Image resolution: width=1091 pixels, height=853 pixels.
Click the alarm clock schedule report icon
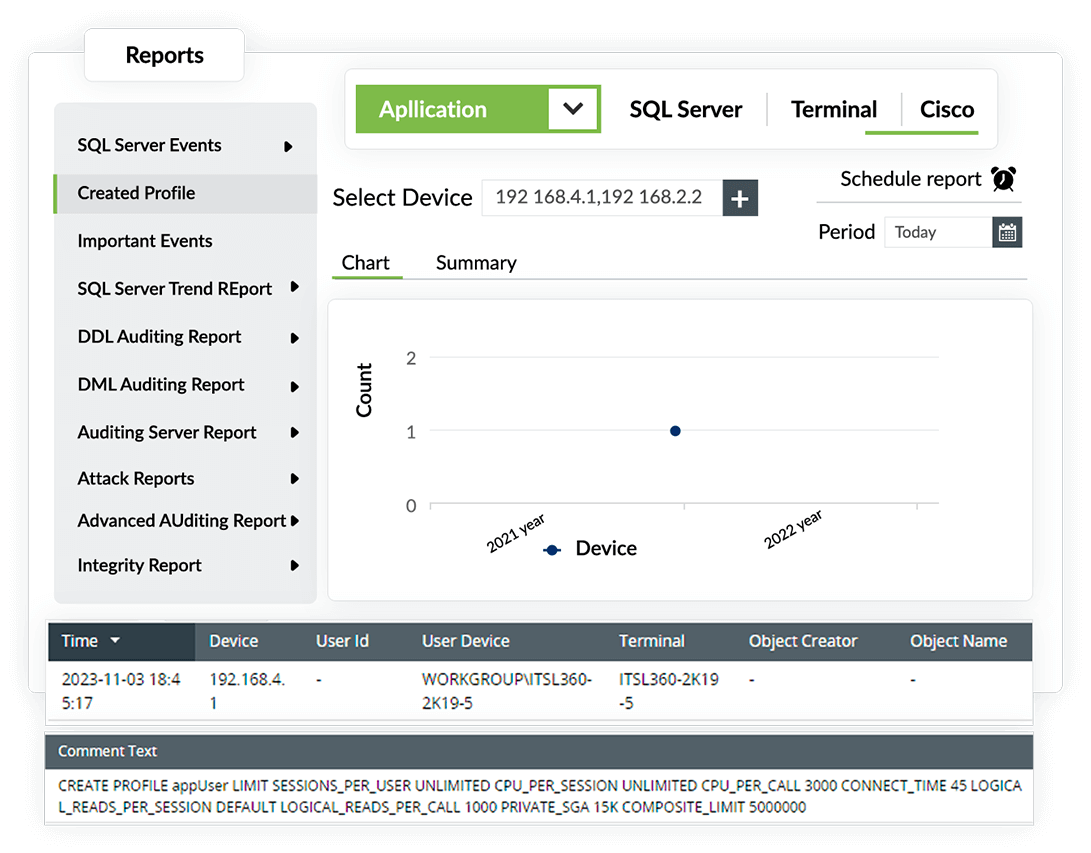coord(1003,179)
